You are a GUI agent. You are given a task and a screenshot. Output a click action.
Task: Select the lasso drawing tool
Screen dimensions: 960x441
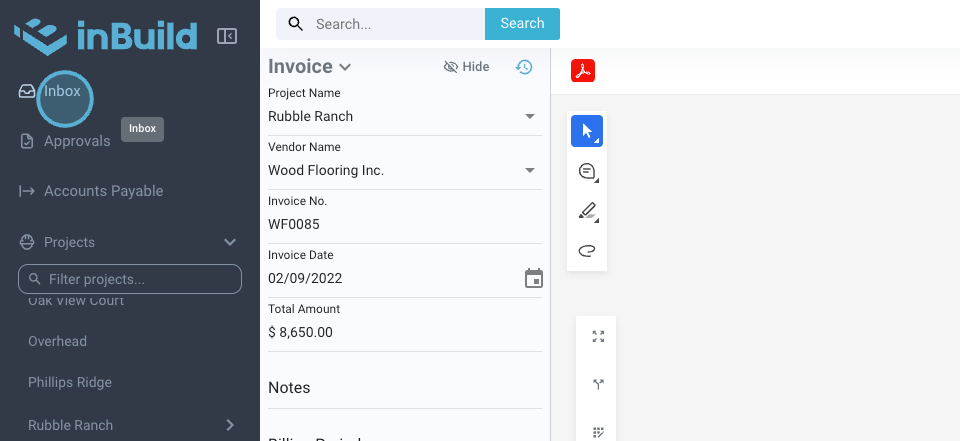(587, 250)
